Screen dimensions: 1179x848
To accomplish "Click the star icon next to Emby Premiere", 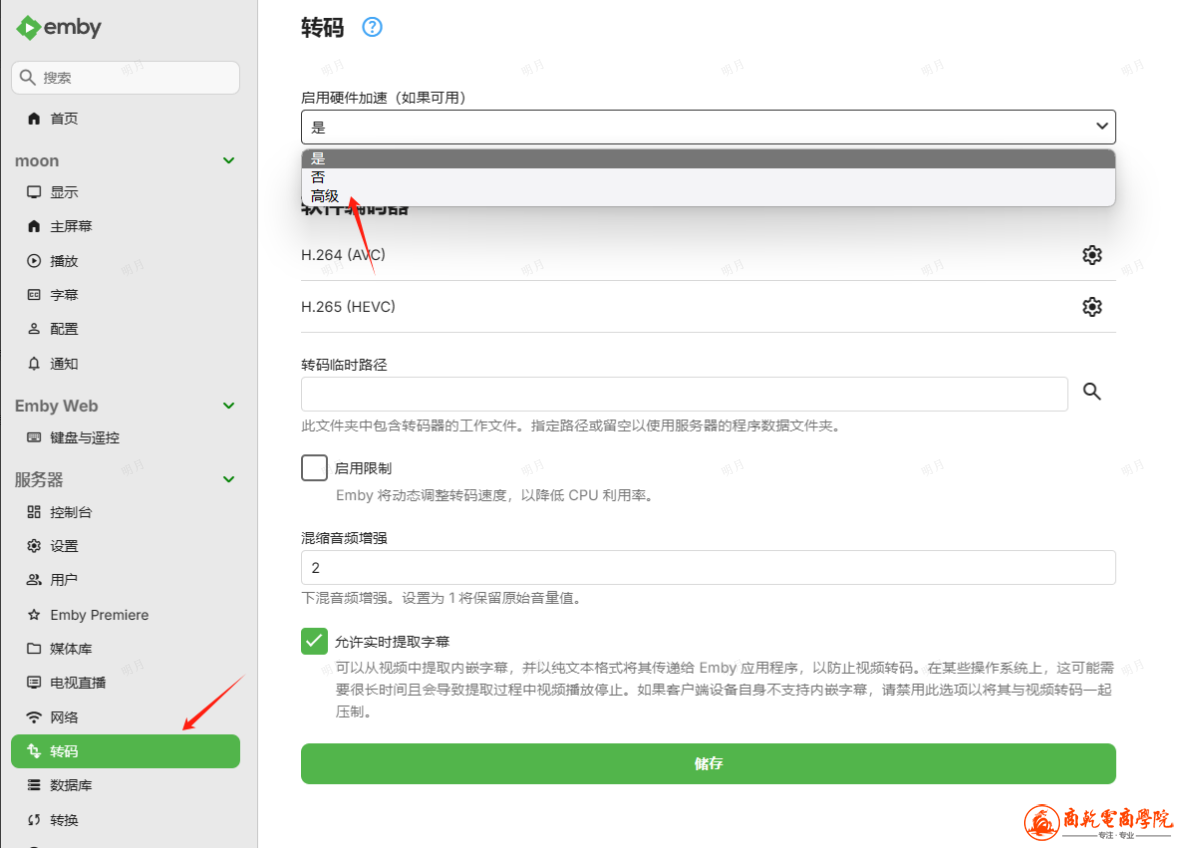I will pos(34,615).
